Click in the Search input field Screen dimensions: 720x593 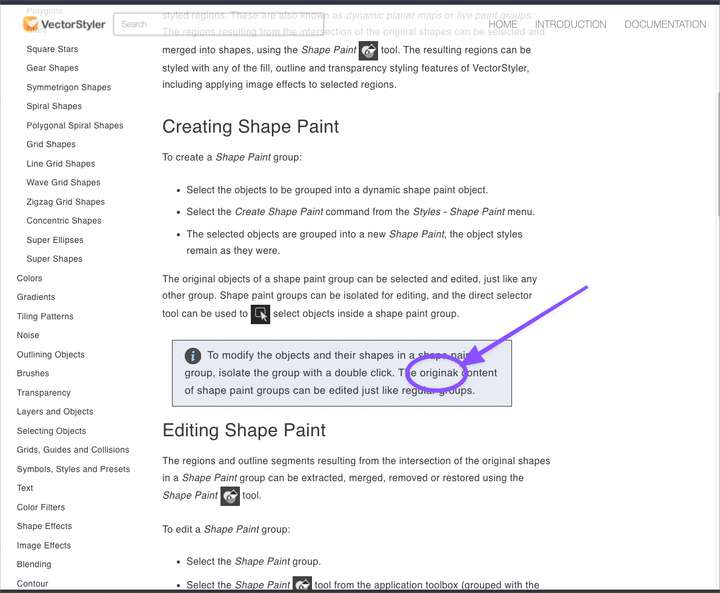click(x=160, y=24)
